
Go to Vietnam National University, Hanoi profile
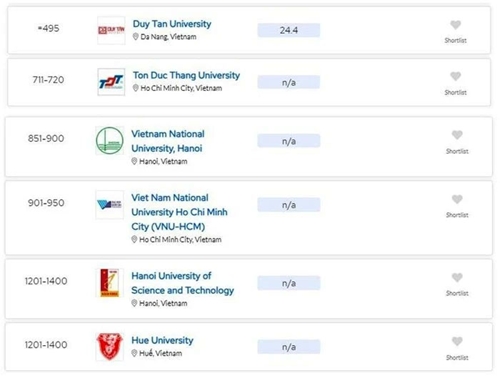(168, 141)
